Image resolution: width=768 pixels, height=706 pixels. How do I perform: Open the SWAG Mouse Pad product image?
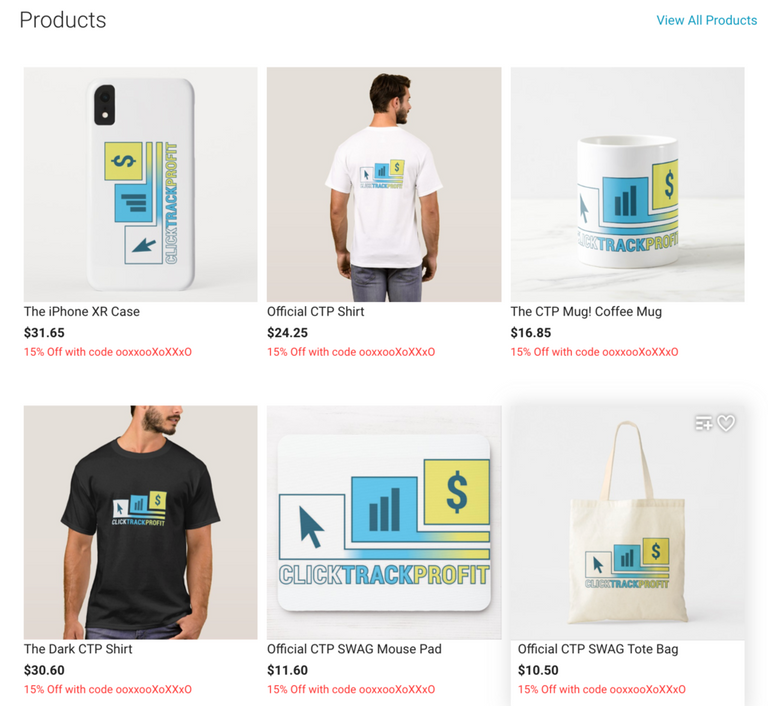click(384, 522)
